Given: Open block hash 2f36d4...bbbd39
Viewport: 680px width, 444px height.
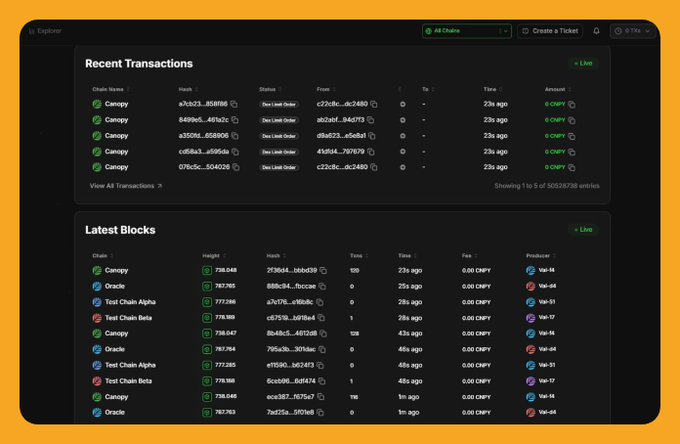Looking at the screenshot, I should 292,270.
